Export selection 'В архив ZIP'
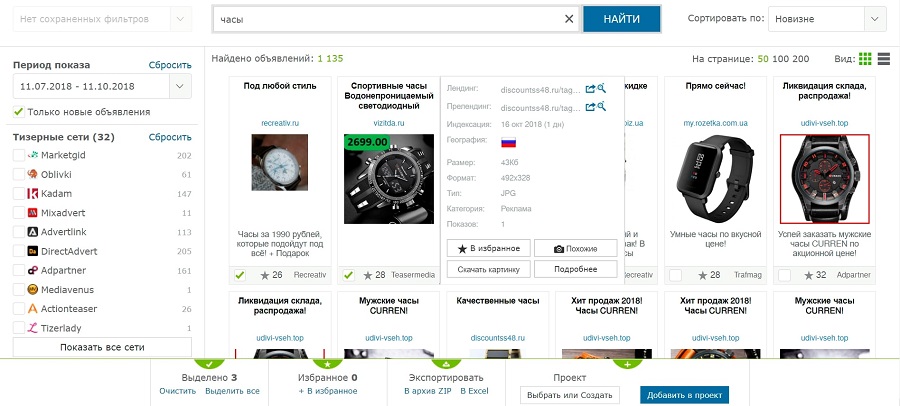Viewport: 900px width, 406px height. [x=428, y=391]
